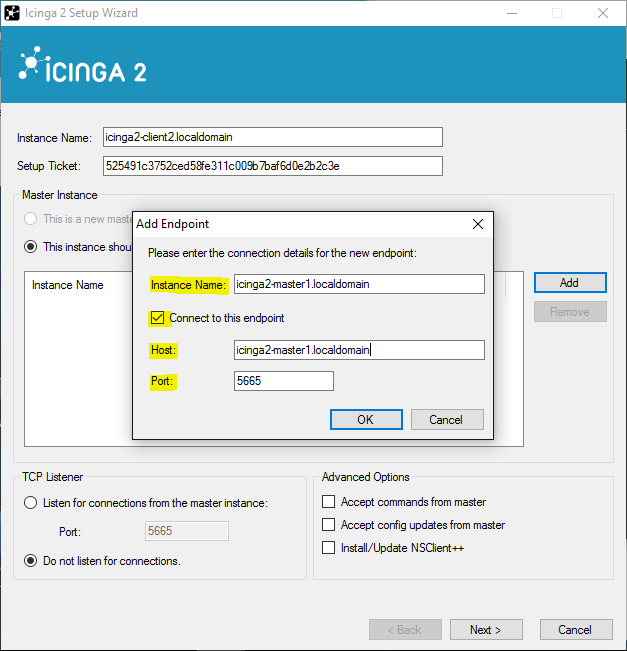The width and height of the screenshot is (627, 651).
Task: Toggle Connect to this endpoint checkbox
Action: tap(157, 318)
